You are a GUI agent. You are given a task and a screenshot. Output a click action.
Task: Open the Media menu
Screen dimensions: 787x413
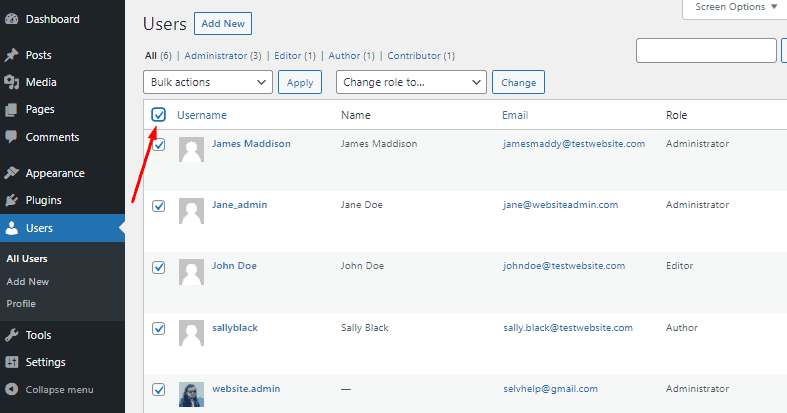point(41,82)
